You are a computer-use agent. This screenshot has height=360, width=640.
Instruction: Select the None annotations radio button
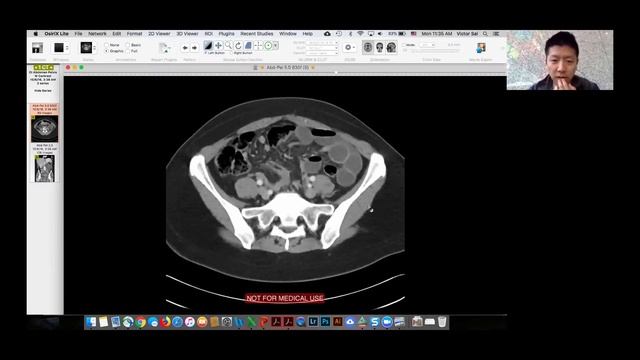tap(107, 45)
